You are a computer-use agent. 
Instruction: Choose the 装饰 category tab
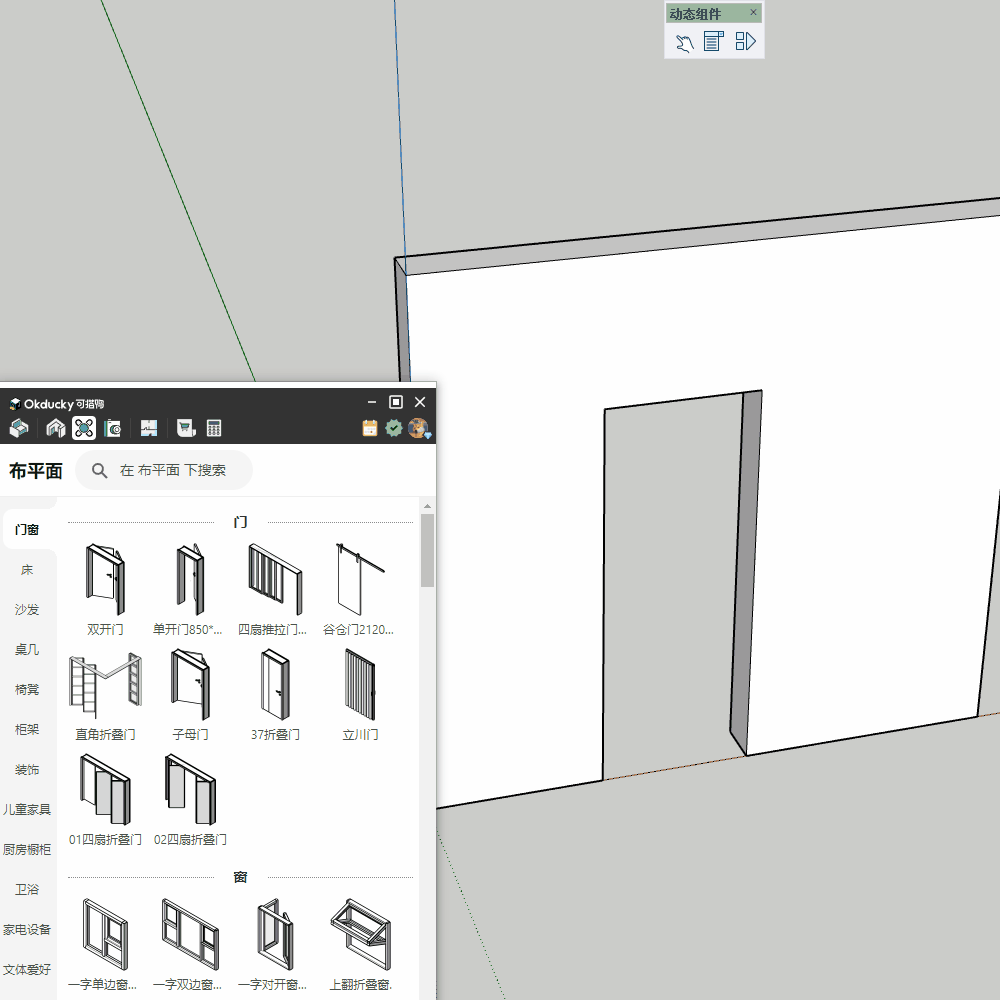pyautogui.click(x=27, y=769)
